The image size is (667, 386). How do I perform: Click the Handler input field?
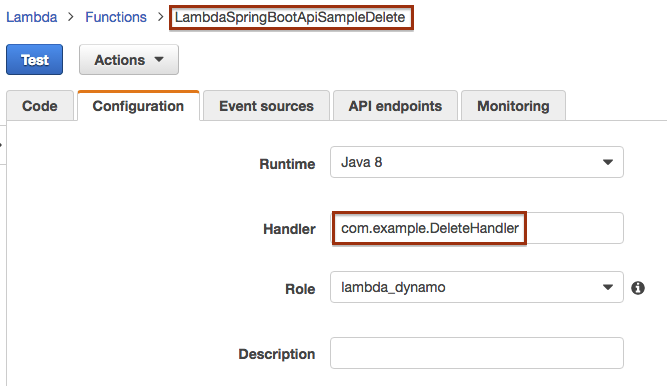[x=477, y=228]
